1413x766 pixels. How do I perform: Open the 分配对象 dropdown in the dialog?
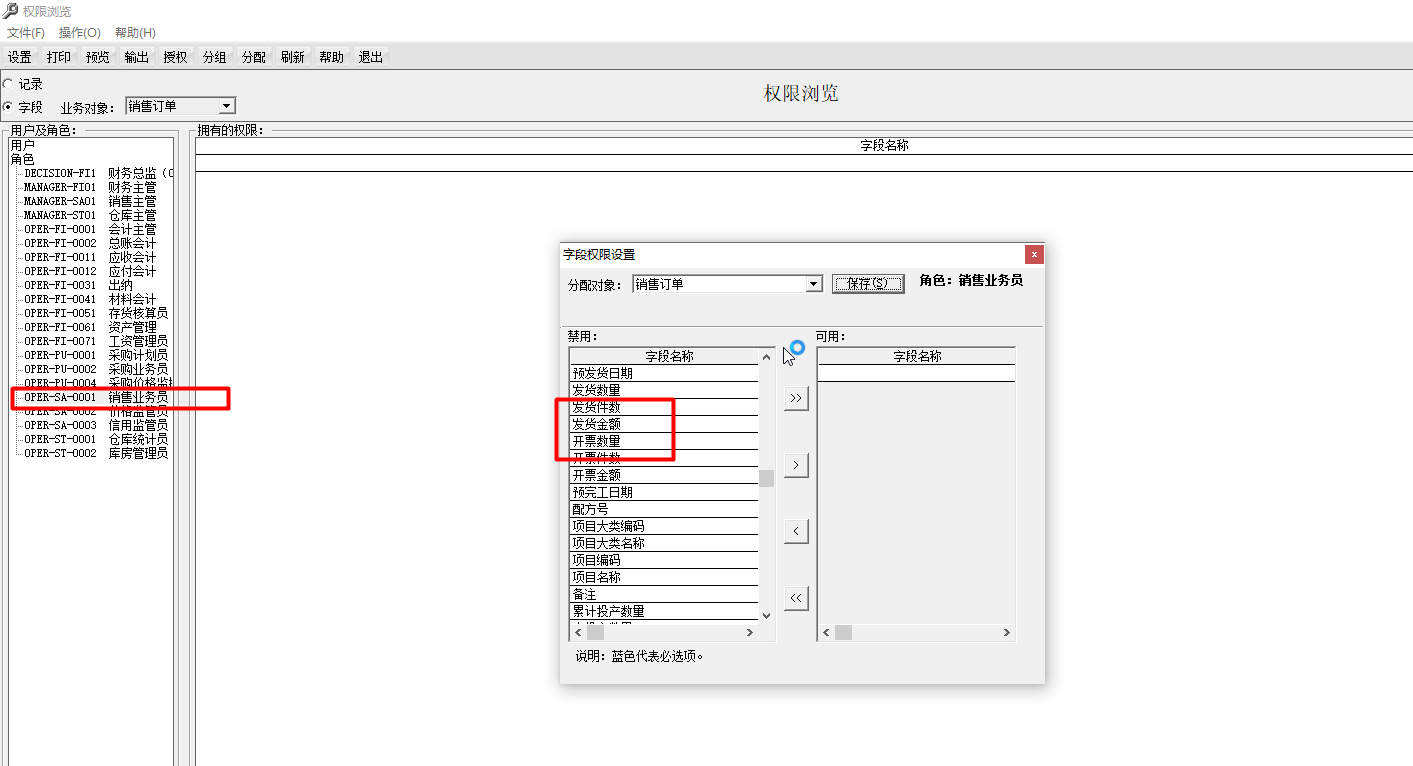click(813, 284)
